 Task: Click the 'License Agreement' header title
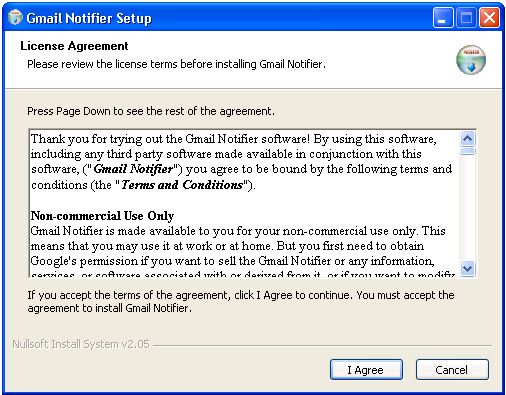[74, 46]
